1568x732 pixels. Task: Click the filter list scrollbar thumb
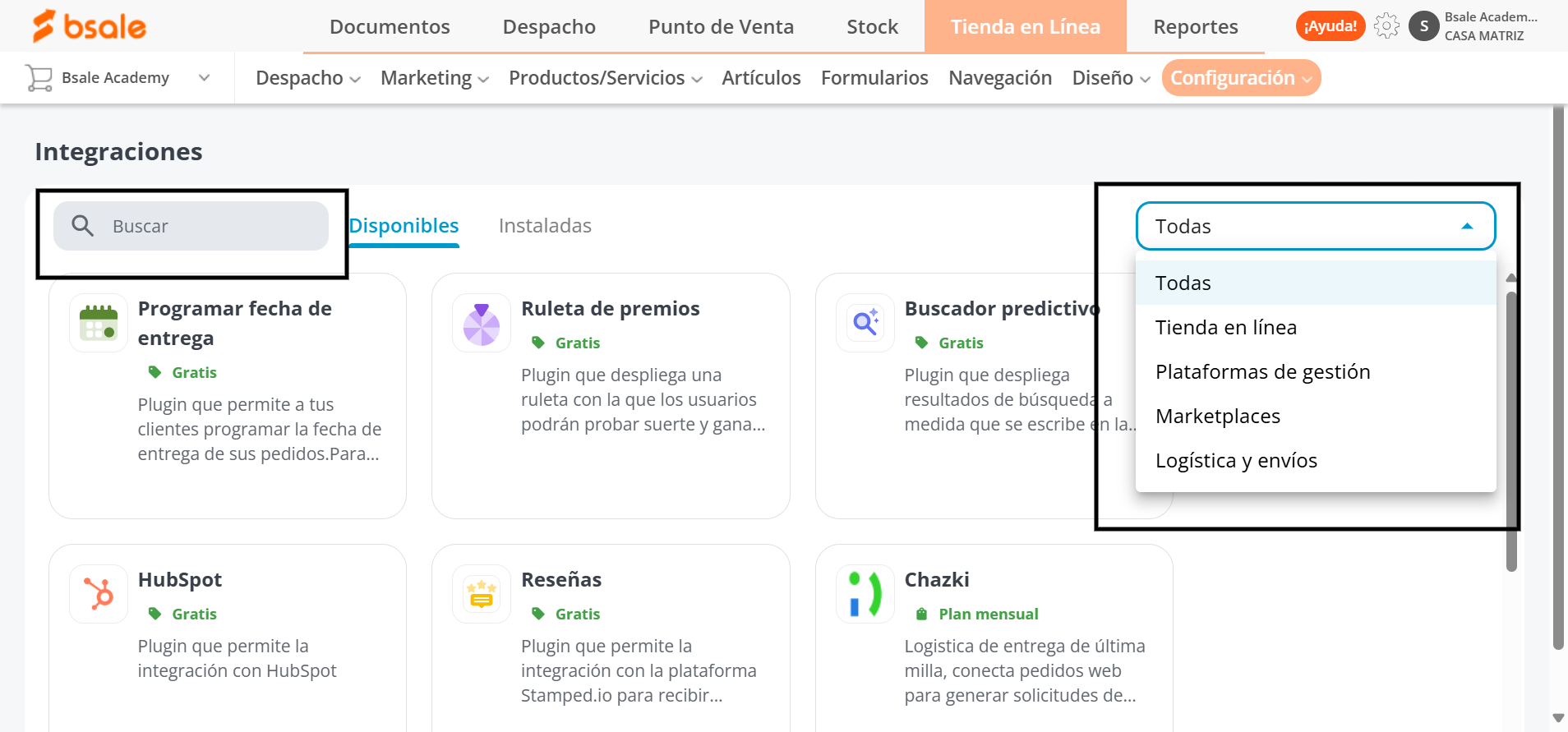[1511, 431]
